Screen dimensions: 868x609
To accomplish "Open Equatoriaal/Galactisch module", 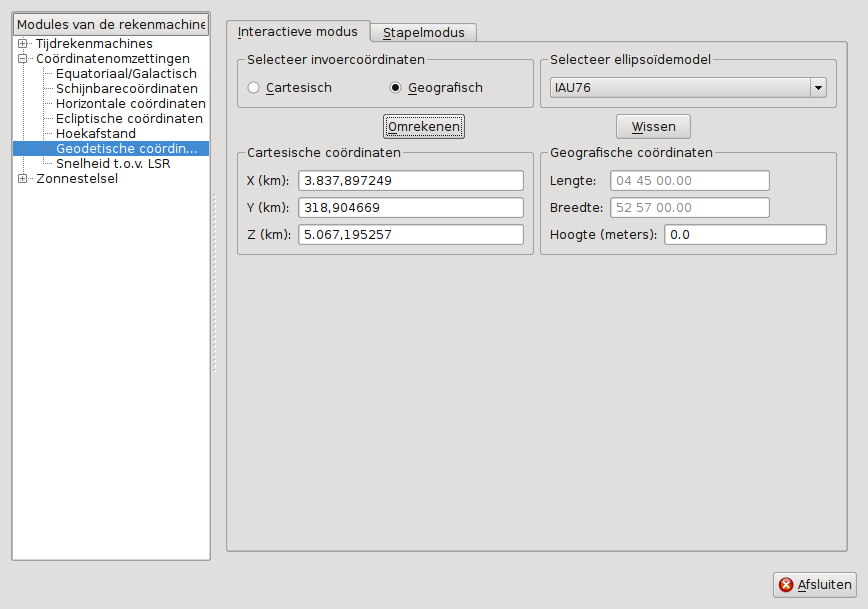I will (x=126, y=74).
